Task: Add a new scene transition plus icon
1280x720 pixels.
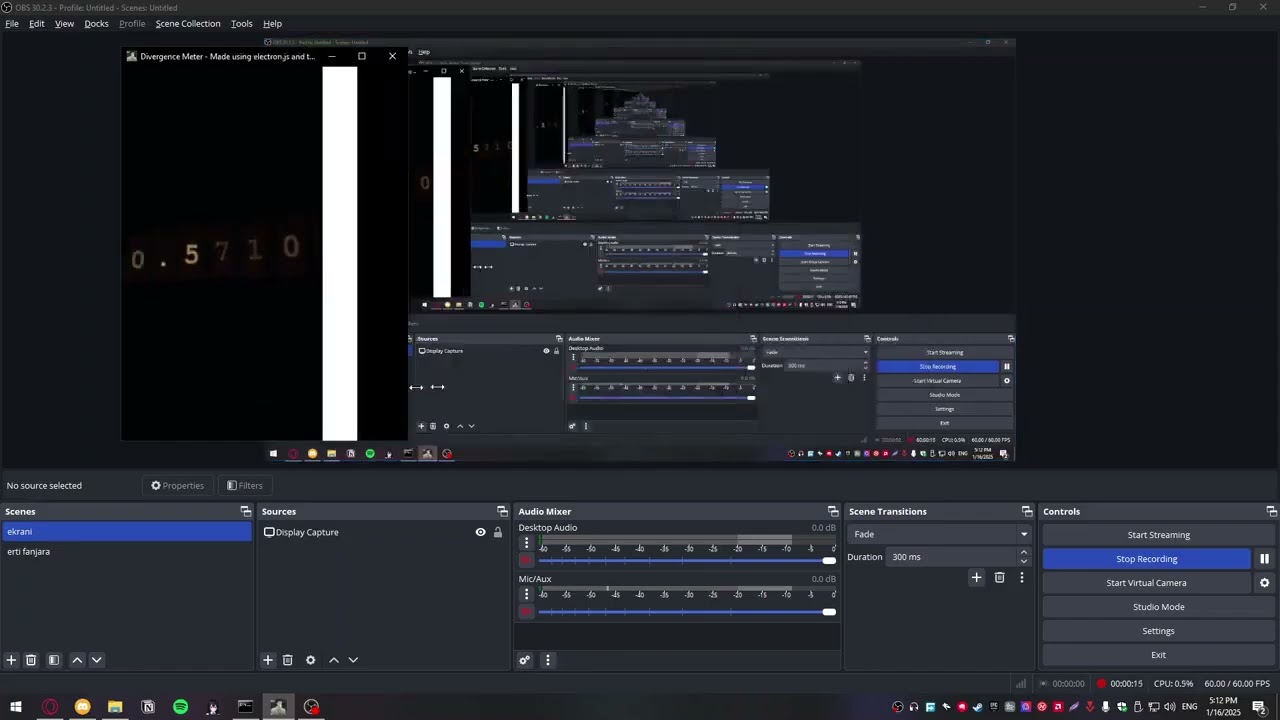Action: (976, 577)
